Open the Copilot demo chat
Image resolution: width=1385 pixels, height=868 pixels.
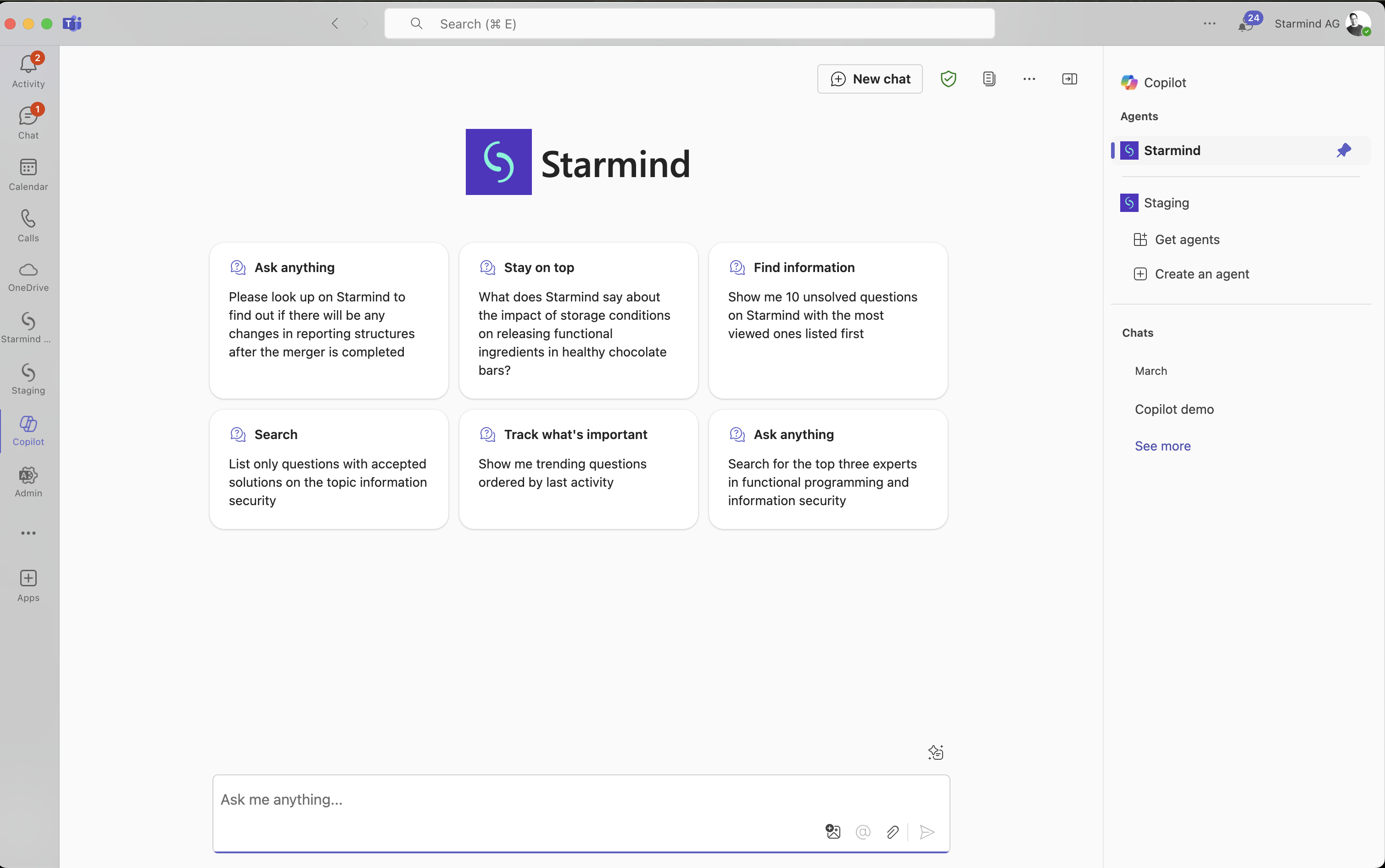(1174, 409)
